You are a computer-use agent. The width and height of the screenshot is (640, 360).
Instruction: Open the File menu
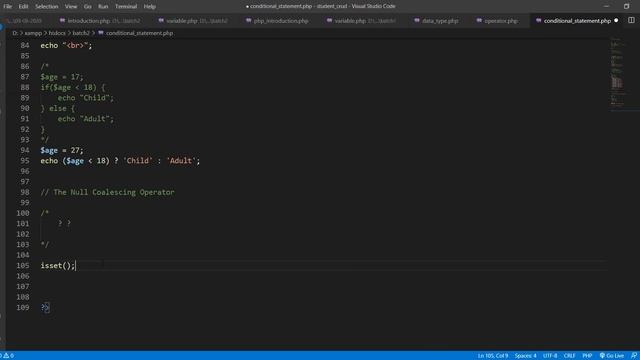7,7
